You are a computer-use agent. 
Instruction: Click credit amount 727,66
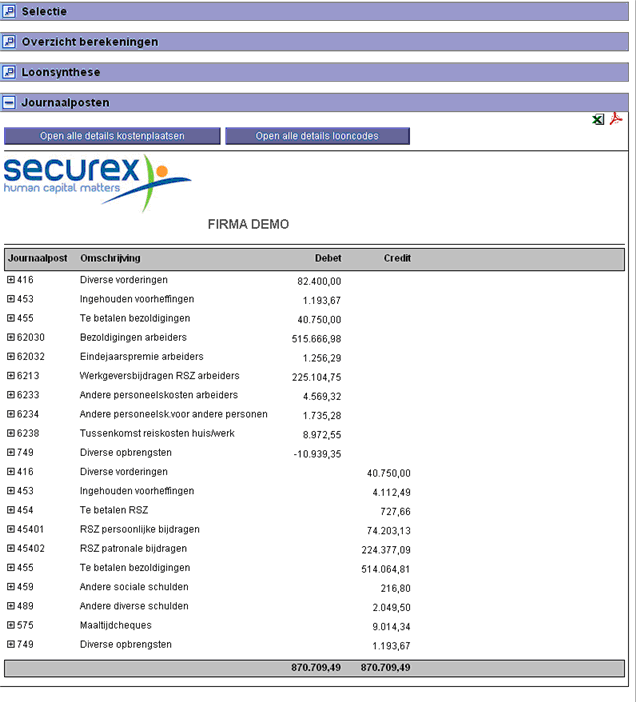395,512
